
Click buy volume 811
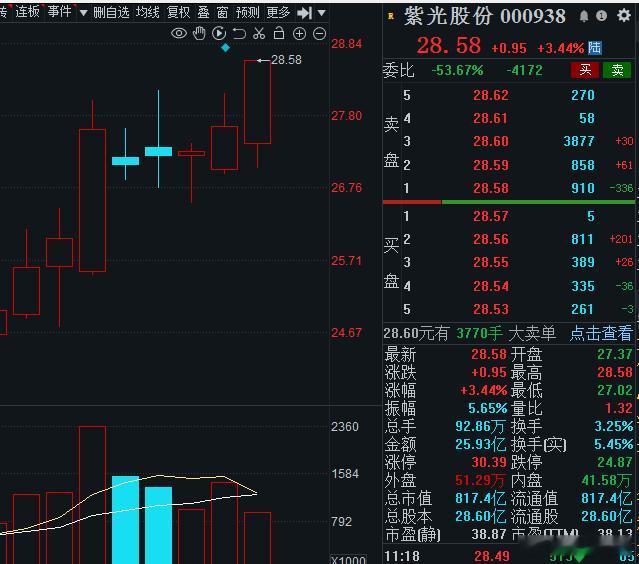[582, 239]
